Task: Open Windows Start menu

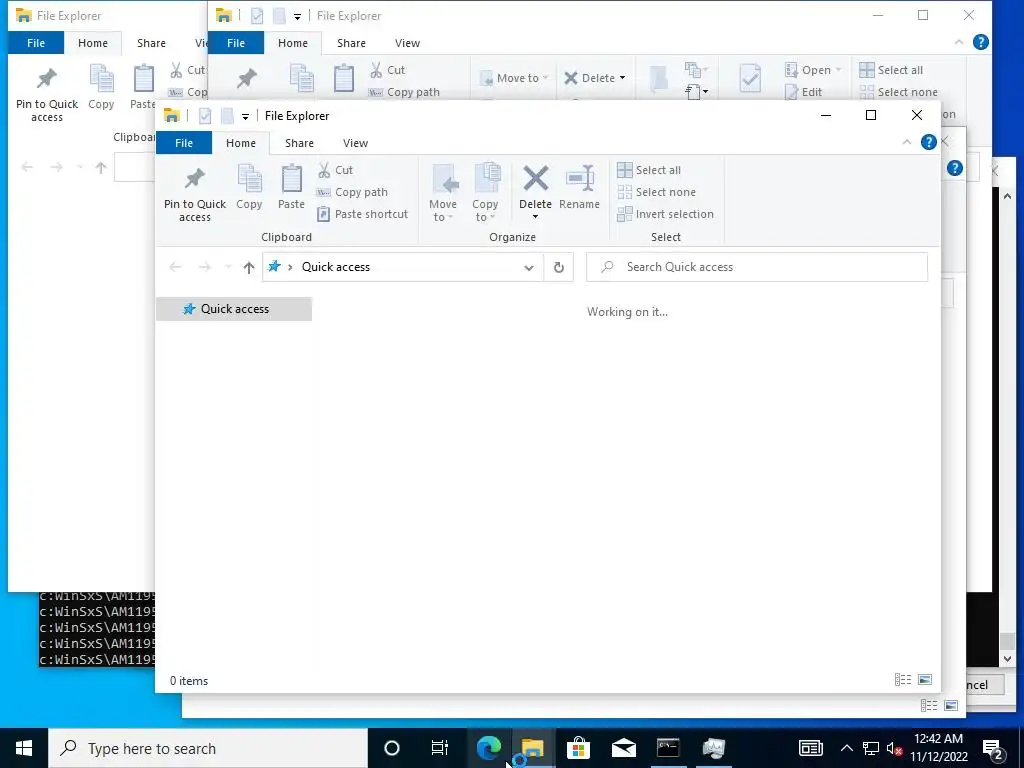Action: click(24, 748)
